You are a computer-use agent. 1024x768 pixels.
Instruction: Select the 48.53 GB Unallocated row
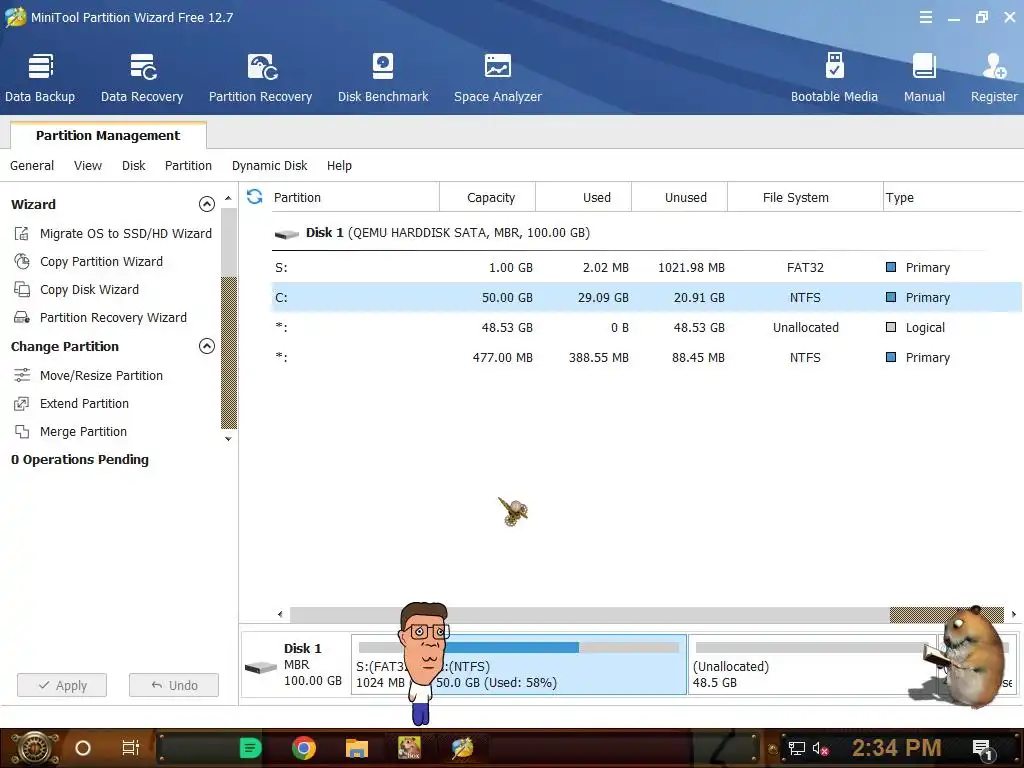(647, 327)
